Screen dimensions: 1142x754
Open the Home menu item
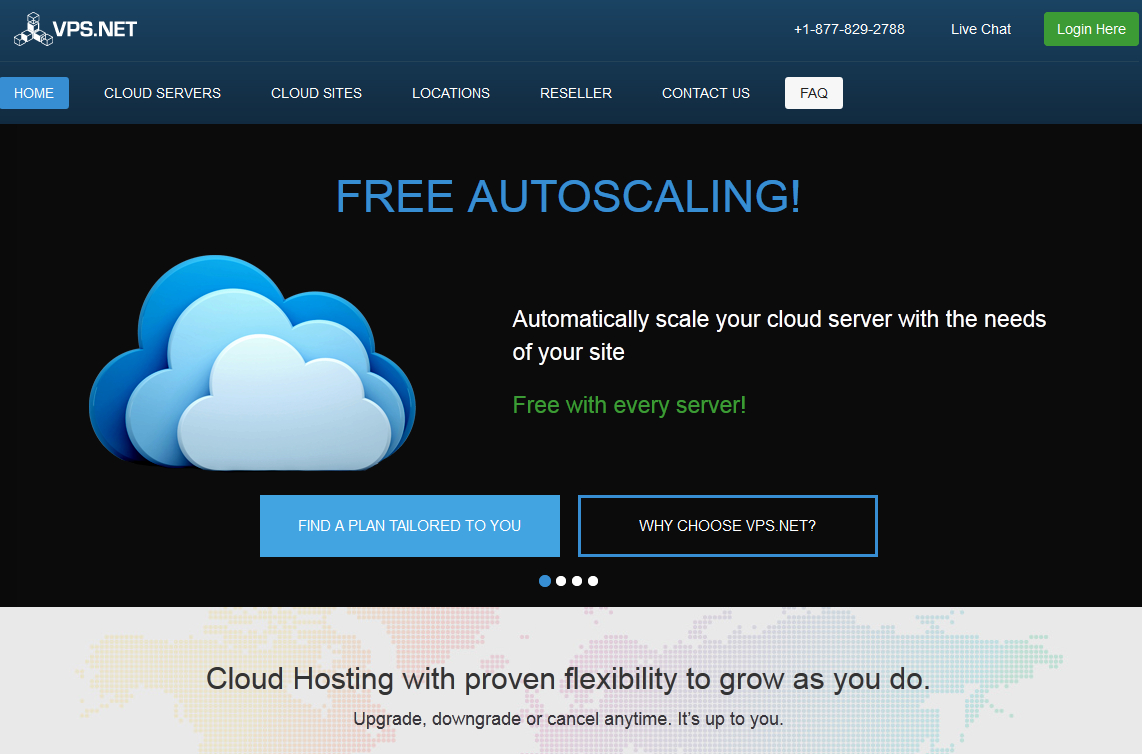coord(34,93)
